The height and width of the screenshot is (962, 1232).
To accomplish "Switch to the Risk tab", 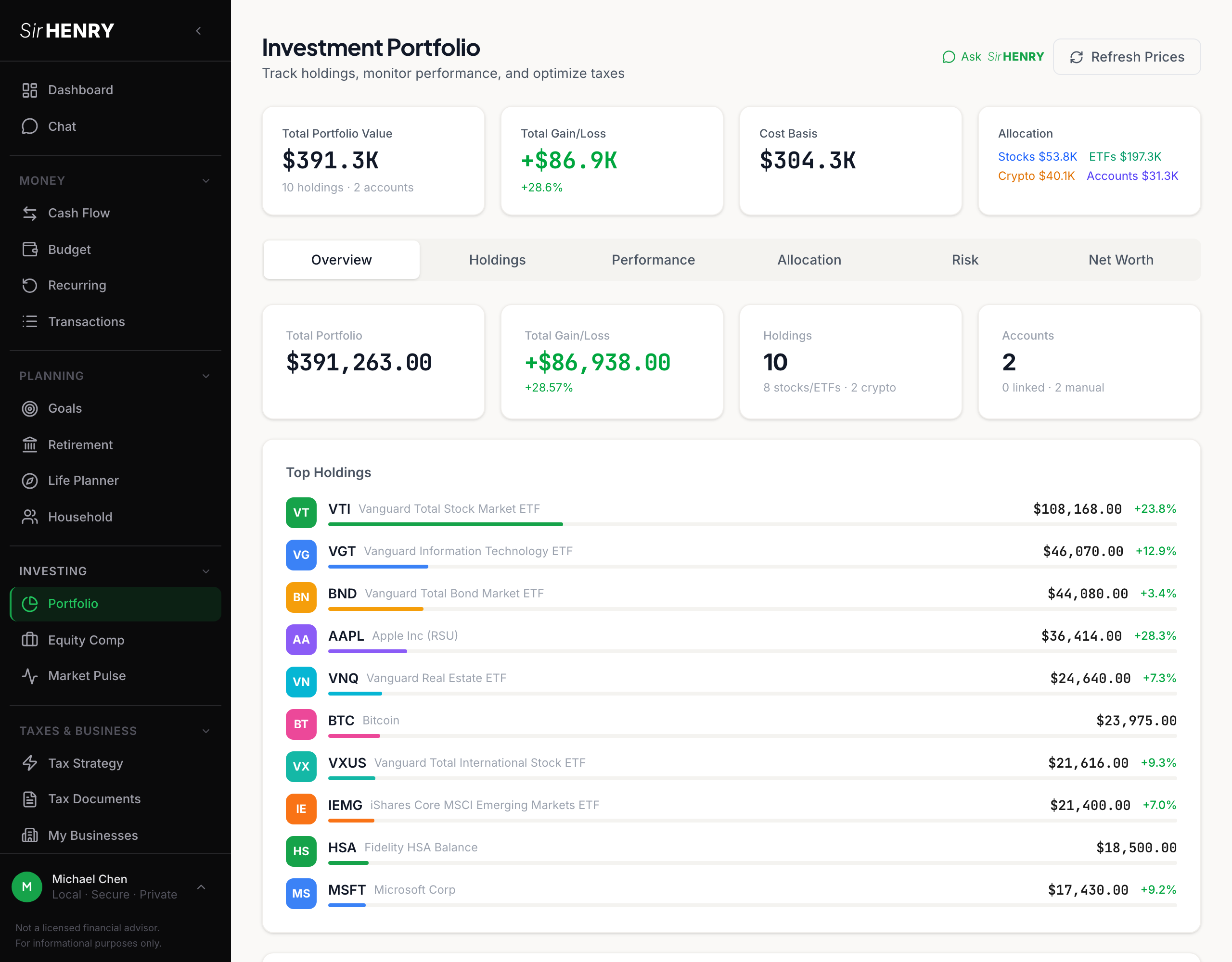I will click(x=964, y=260).
